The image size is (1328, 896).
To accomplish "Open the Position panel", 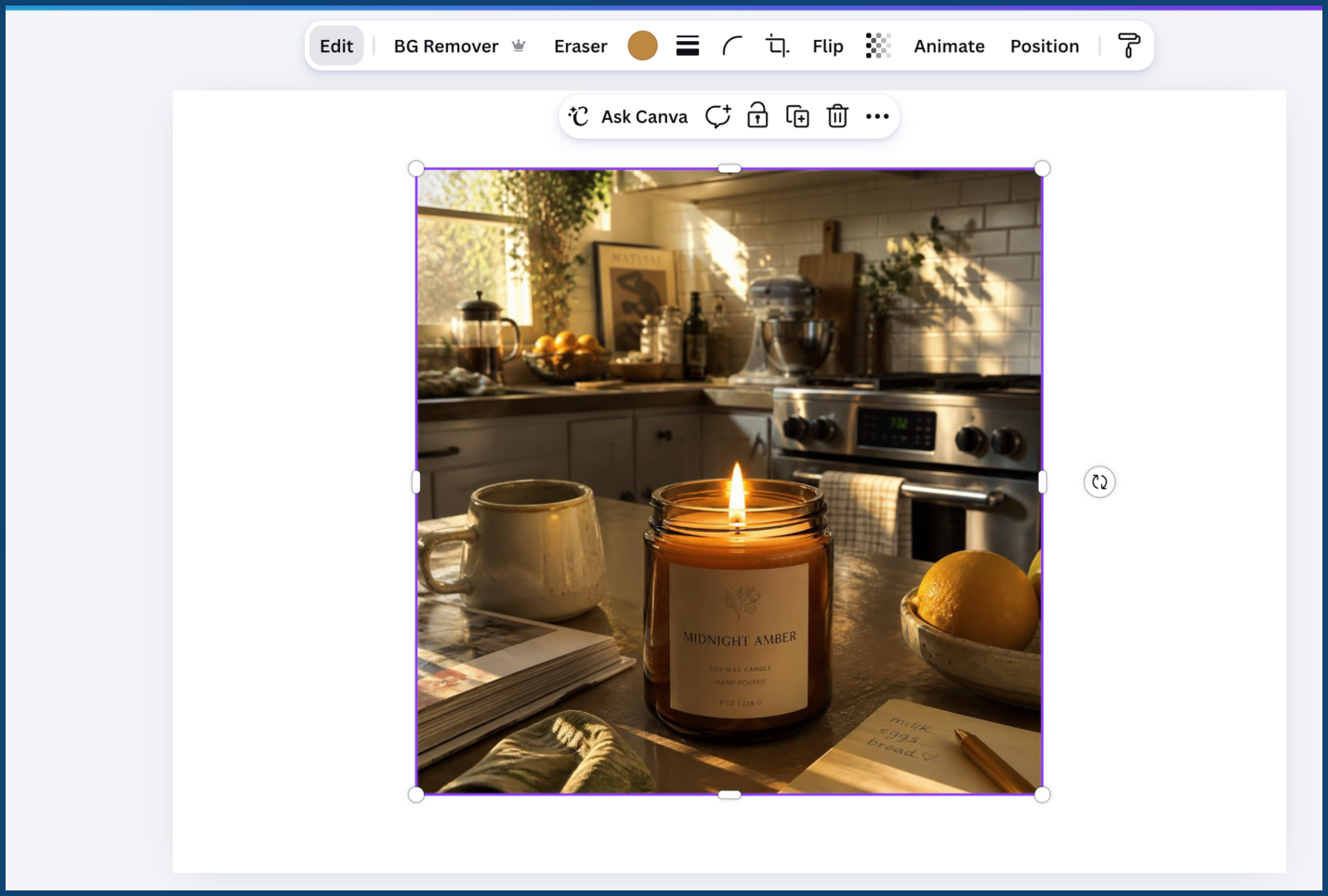I will pos(1045,46).
